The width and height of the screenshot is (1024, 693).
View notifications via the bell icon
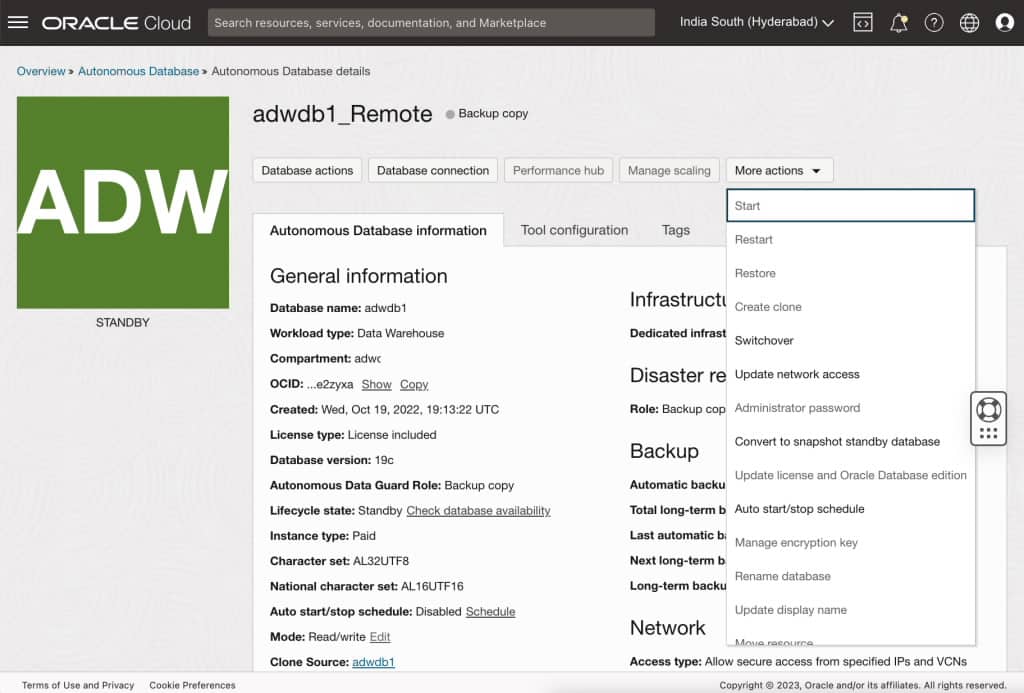point(898,22)
